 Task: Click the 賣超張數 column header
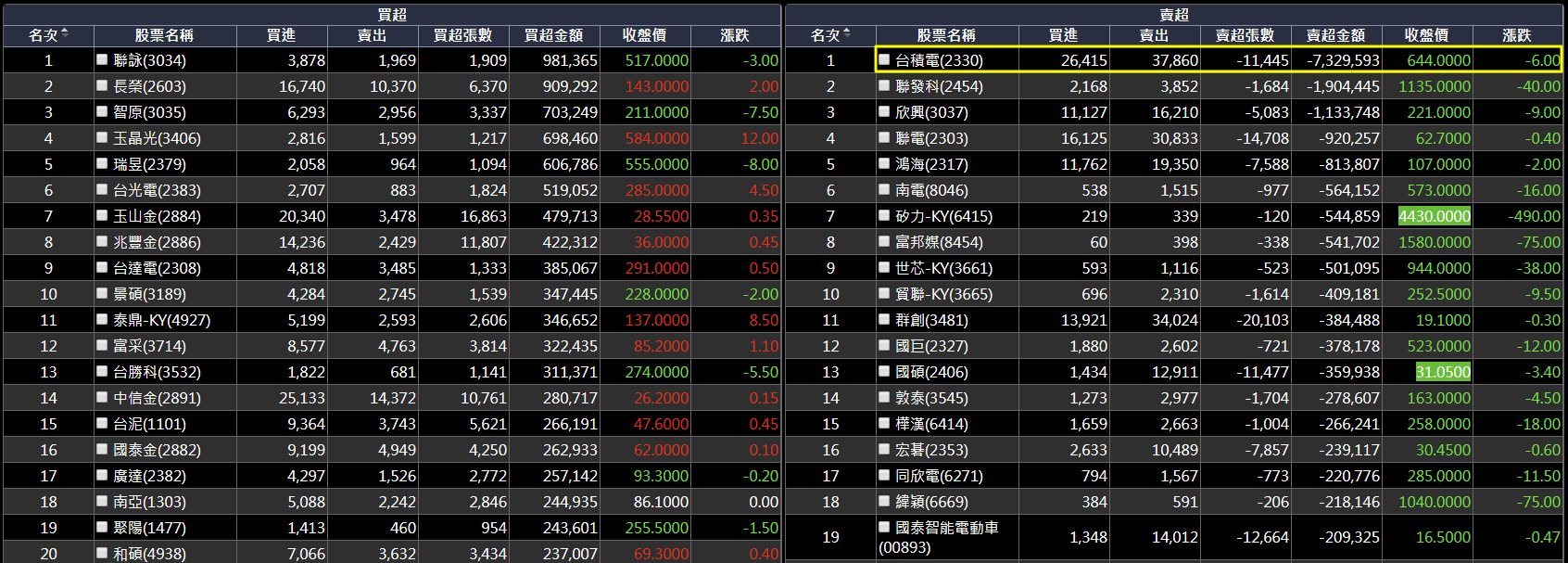click(1246, 35)
